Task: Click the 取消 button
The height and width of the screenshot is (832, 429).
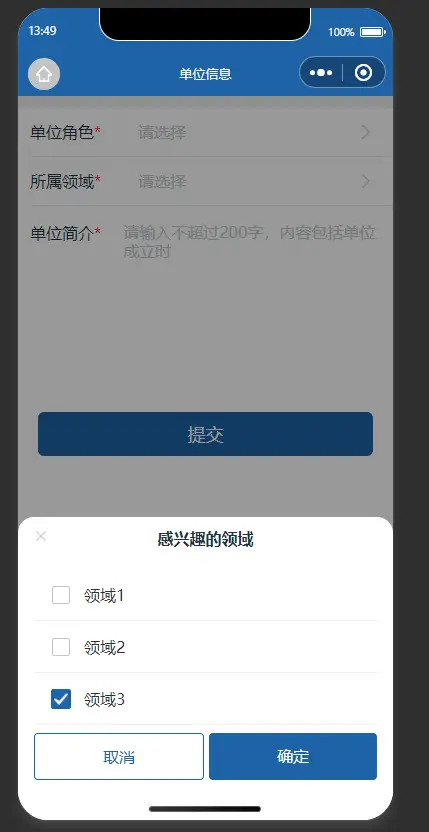Action: [119, 757]
